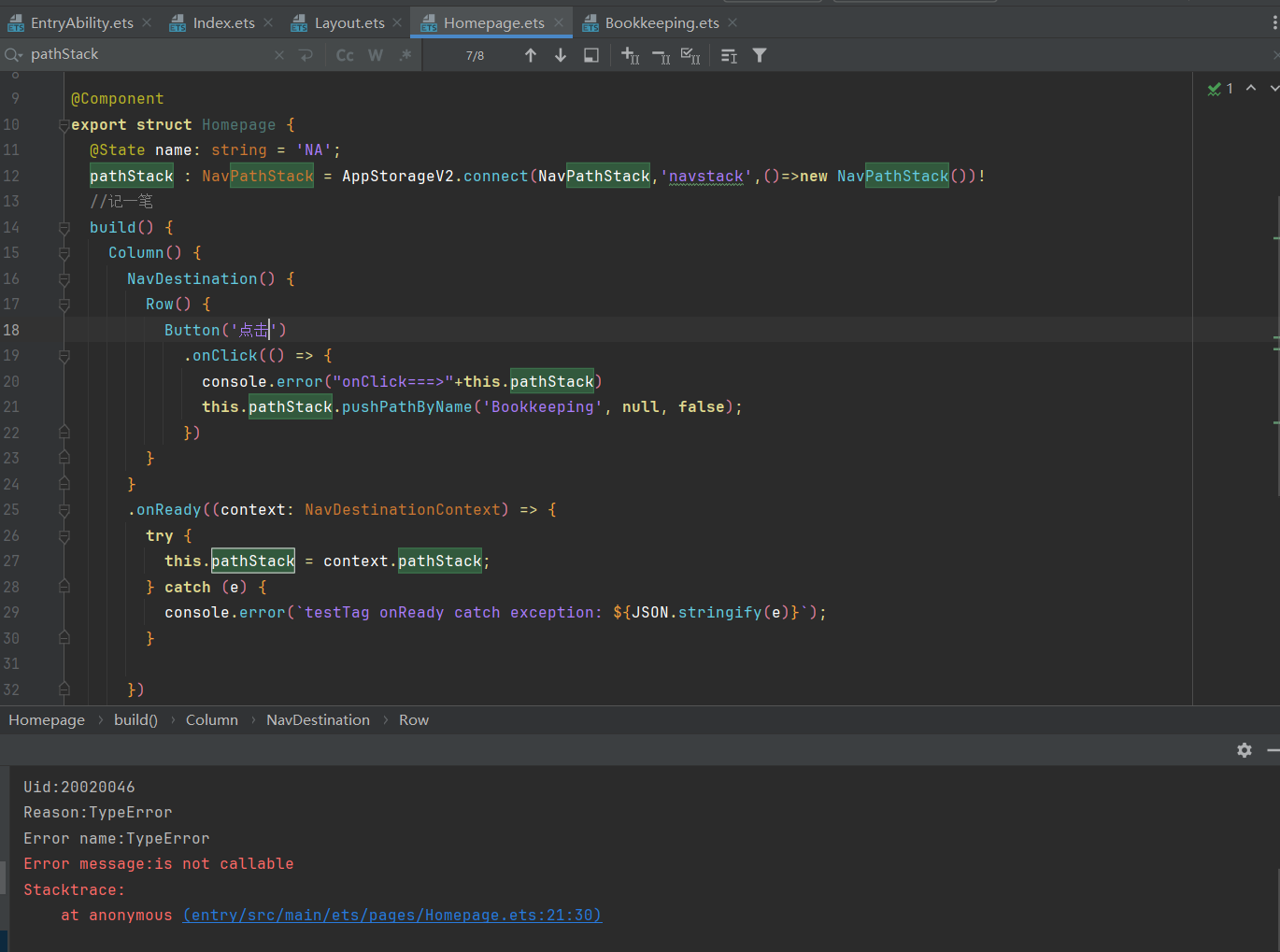Image resolution: width=1280 pixels, height=952 pixels.
Task: Select NavDestination in the breadcrumb bar
Action: [318, 720]
